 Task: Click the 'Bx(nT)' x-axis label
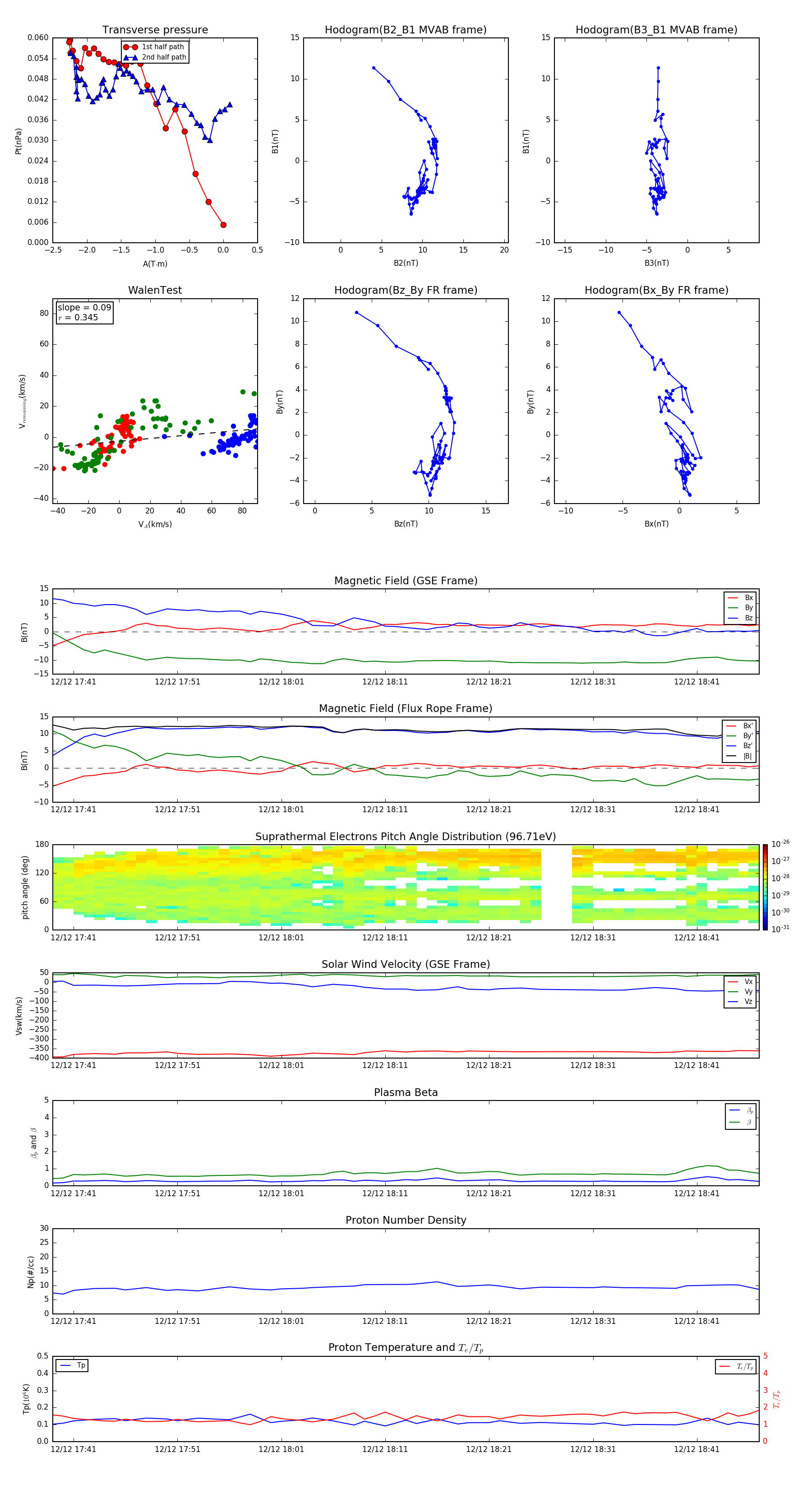coord(656,524)
